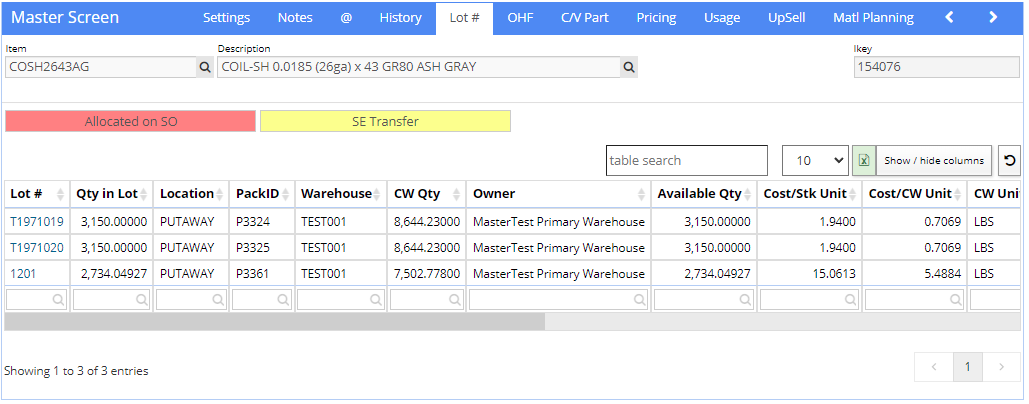Image resolution: width=1029 pixels, height=404 pixels.
Task: Sort table by the Available Qty column
Action: point(704,194)
